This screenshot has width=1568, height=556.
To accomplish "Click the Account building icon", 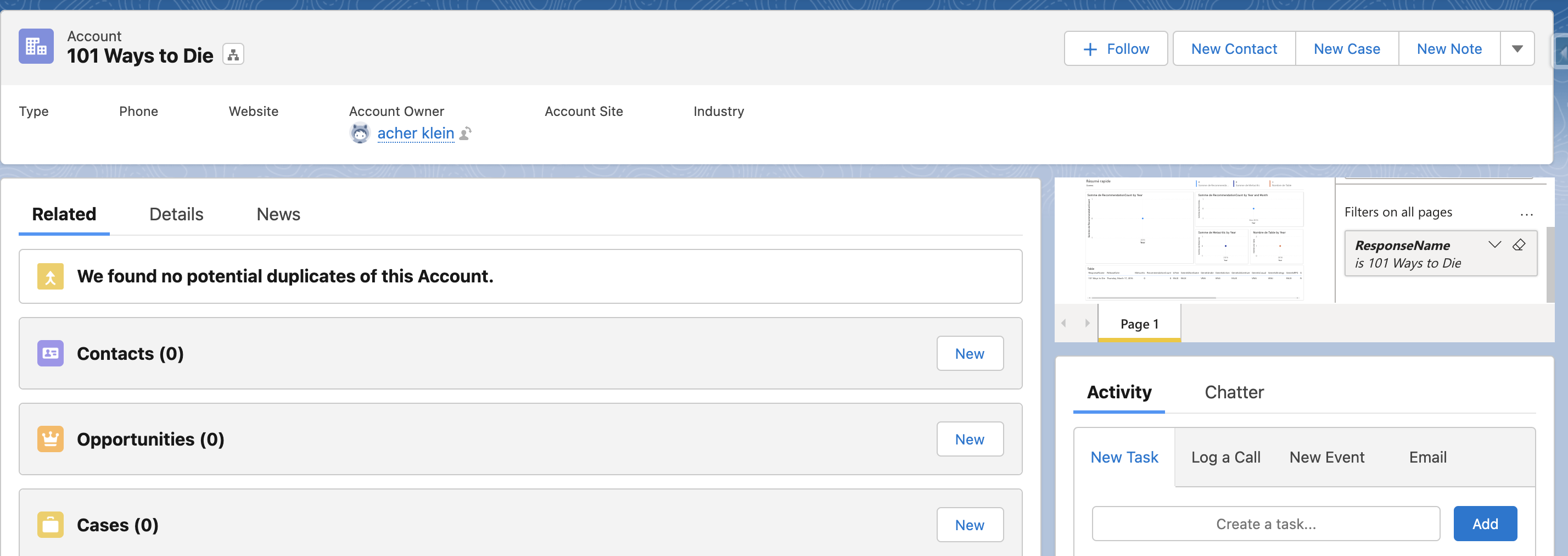I will click(x=36, y=46).
